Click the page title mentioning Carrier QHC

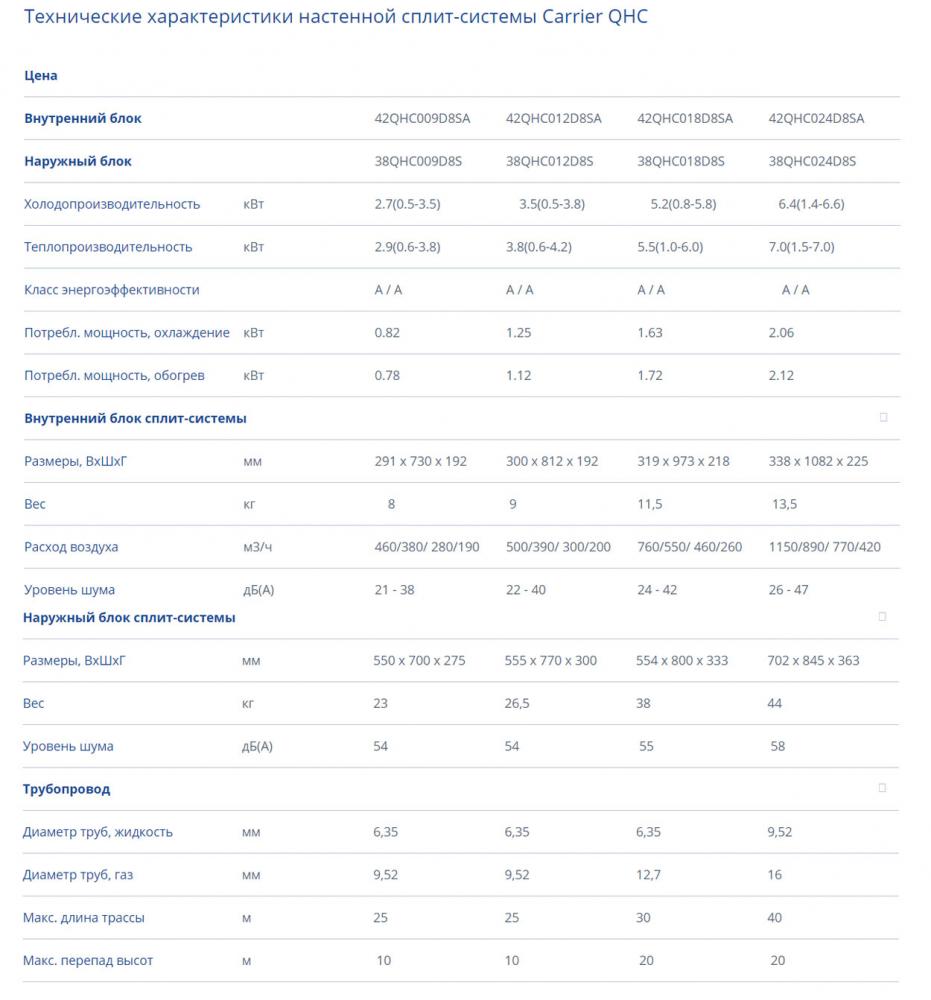(335, 17)
